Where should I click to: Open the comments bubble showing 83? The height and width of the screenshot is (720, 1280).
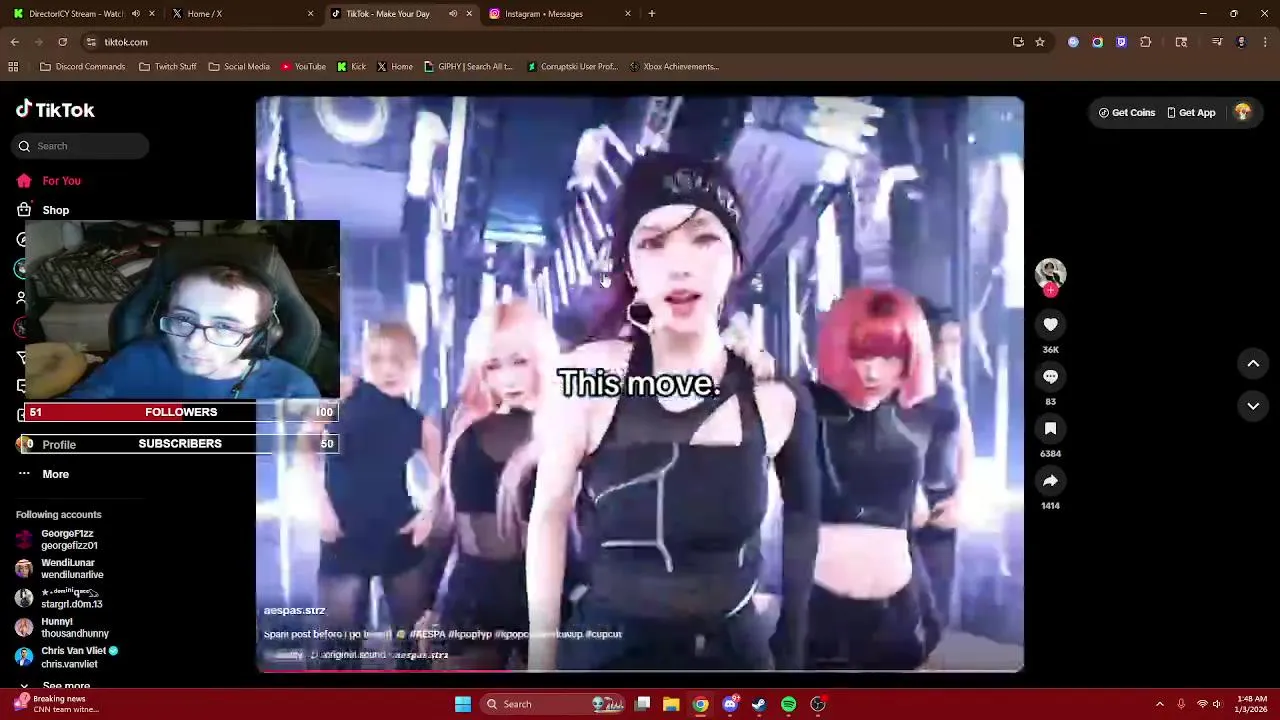[x=1050, y=376]
